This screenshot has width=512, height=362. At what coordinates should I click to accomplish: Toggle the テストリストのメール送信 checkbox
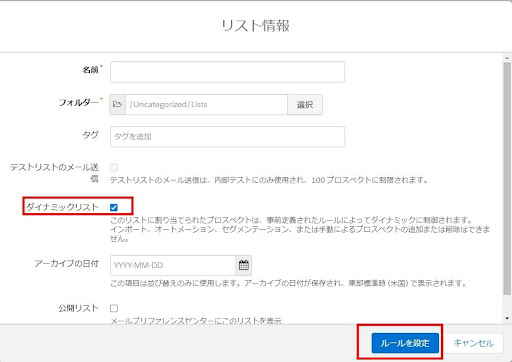point(114,167)
